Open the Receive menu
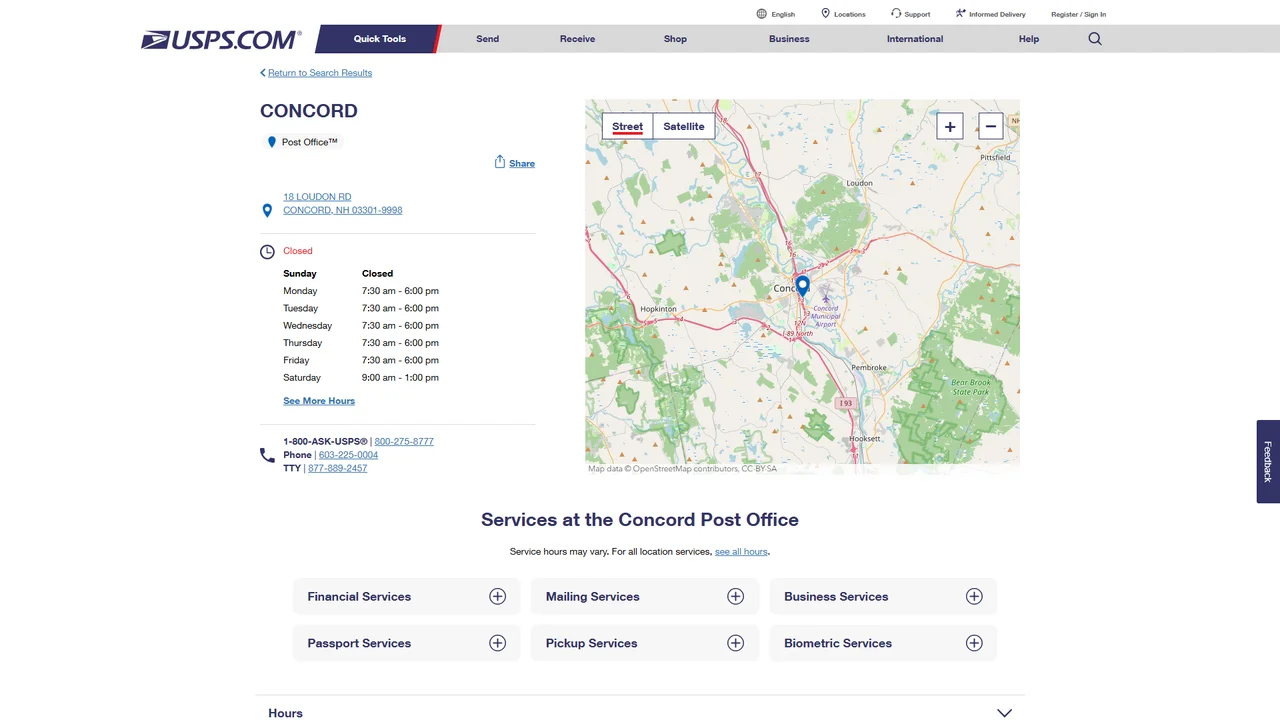Image resolution: width=1280 pixels, height=720 pixels. coord(577,39)
